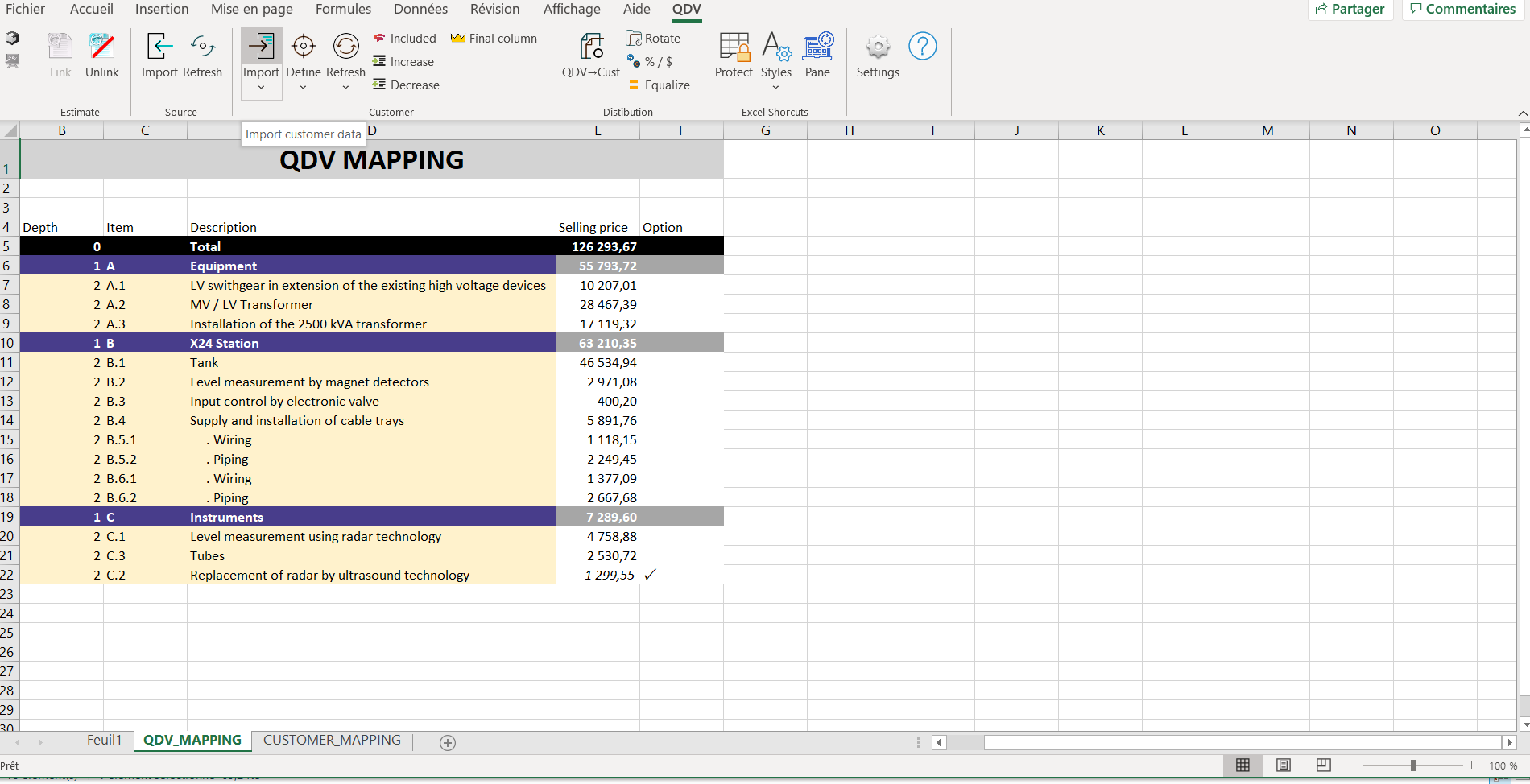Open the Aide tab
Image resolution: width=1530 pixels, height=784 pixels.
coord(637,9)
